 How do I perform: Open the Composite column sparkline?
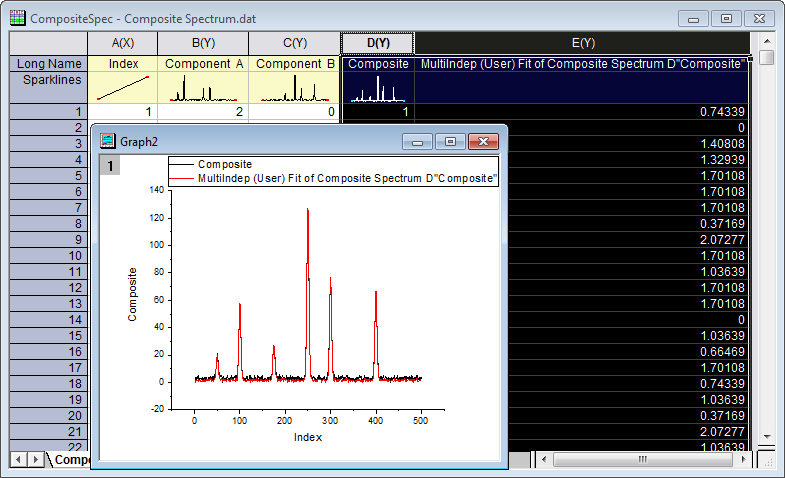(378, 89)
